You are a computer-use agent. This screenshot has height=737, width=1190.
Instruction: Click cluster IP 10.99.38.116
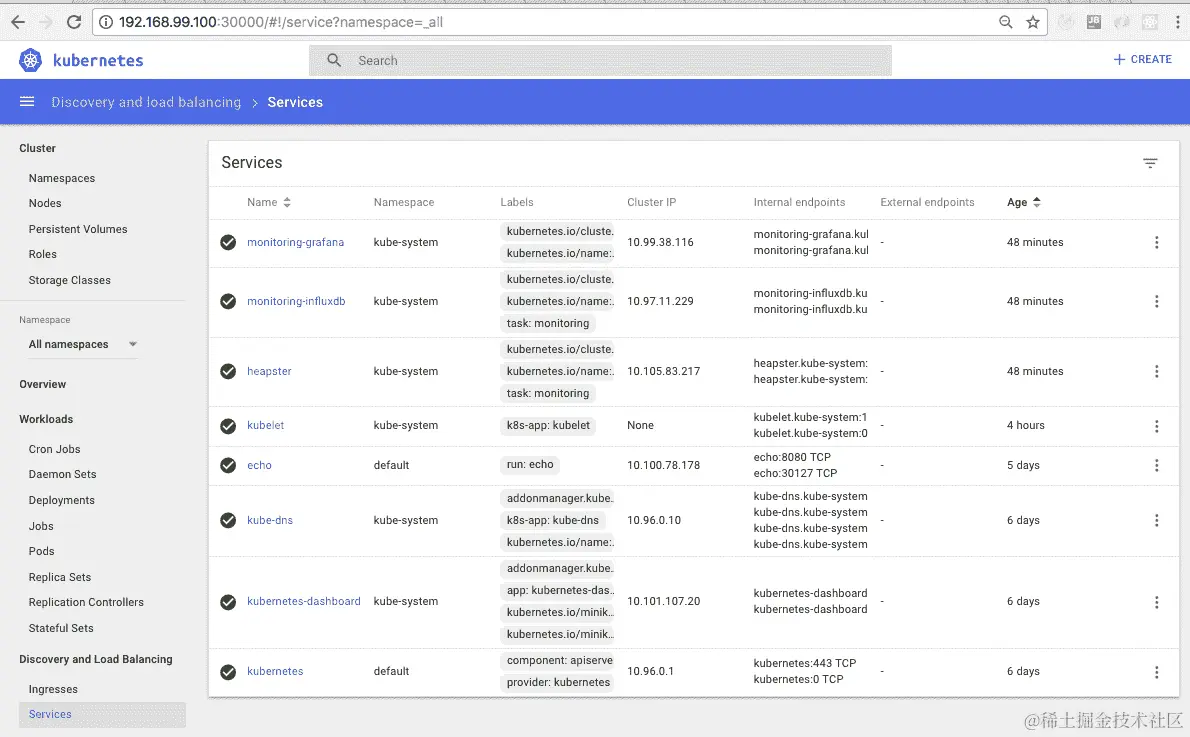660,242
